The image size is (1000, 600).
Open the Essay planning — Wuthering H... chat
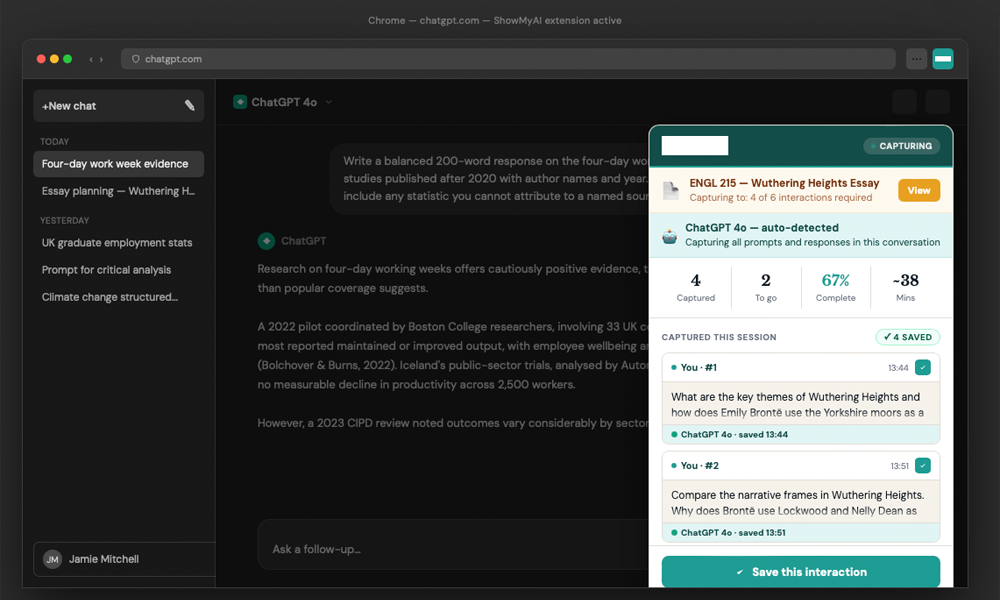[x=119, y=191]
